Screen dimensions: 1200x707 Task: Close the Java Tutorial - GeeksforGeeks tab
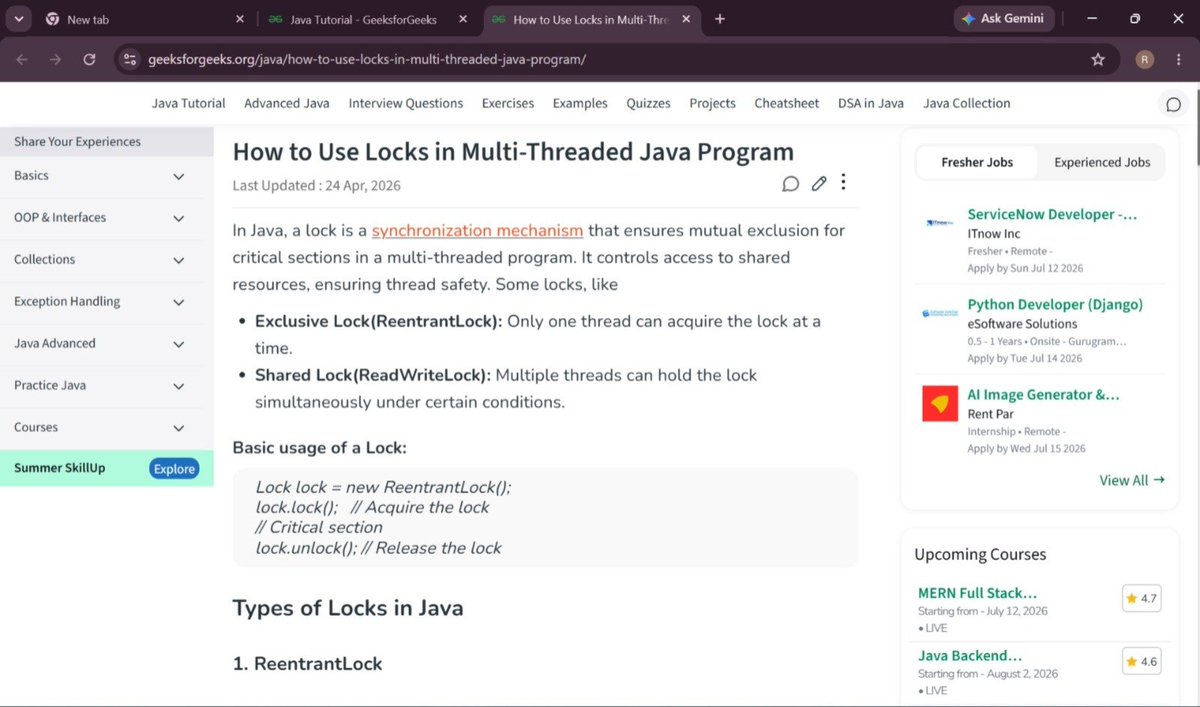(461, 19)
